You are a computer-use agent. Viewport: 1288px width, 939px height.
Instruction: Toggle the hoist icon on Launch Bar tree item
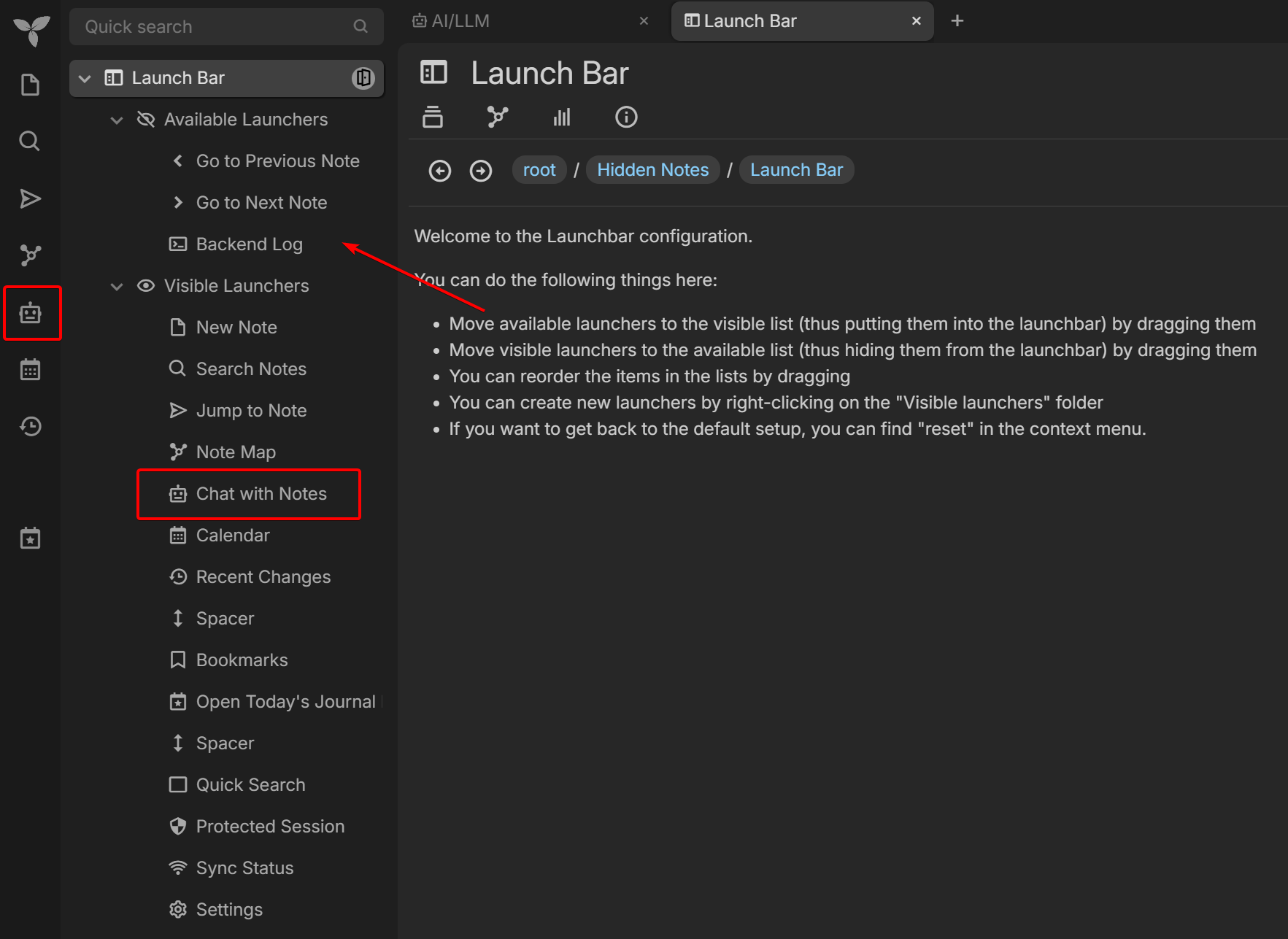click(x=363, y=78)
